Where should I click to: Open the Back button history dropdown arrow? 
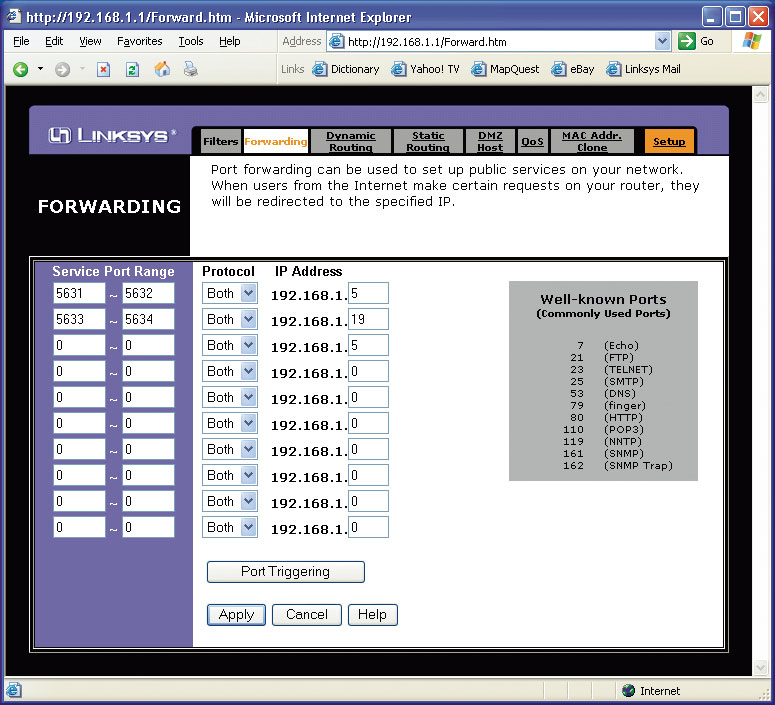click(x=41, y=69)
